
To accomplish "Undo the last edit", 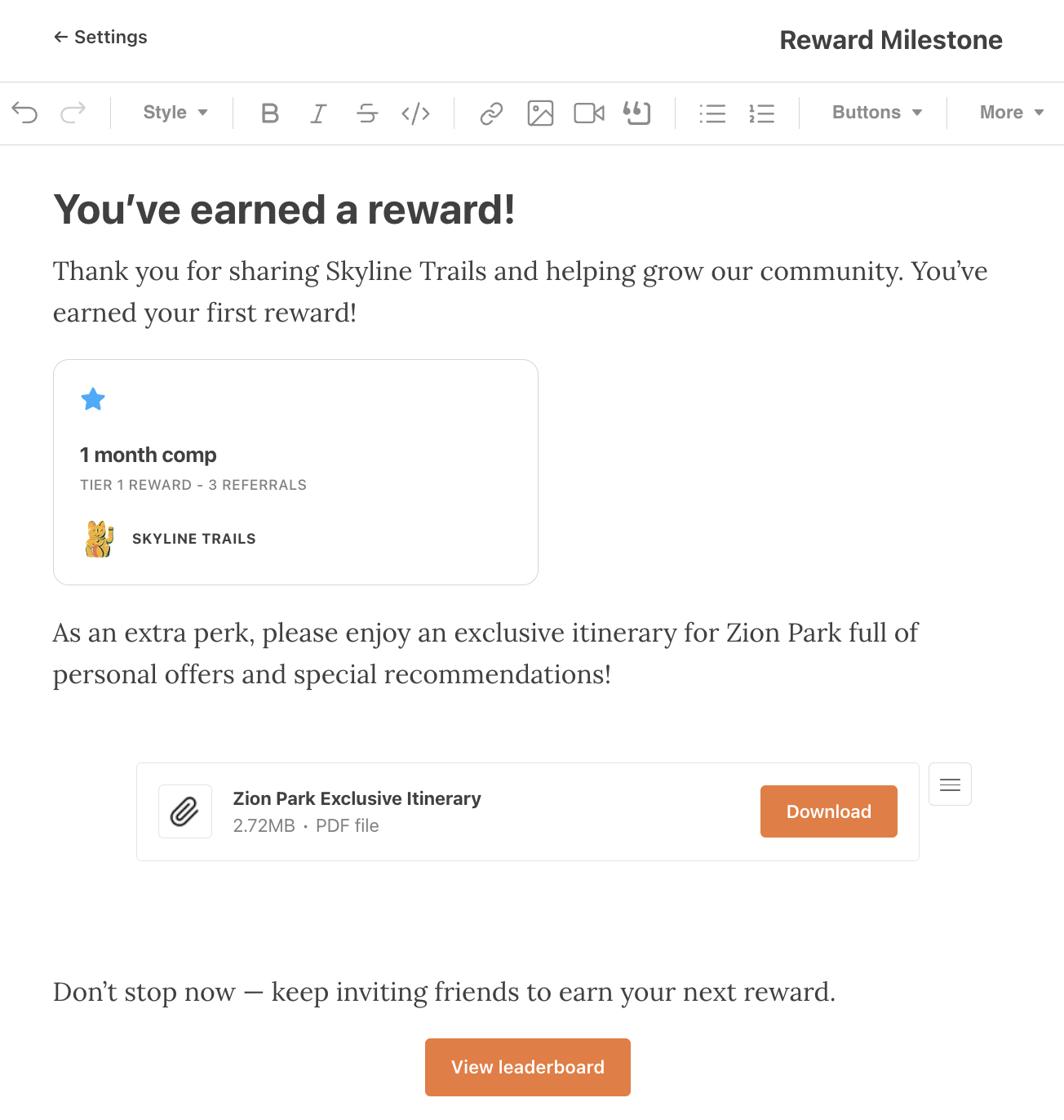I will pos(25,113).
